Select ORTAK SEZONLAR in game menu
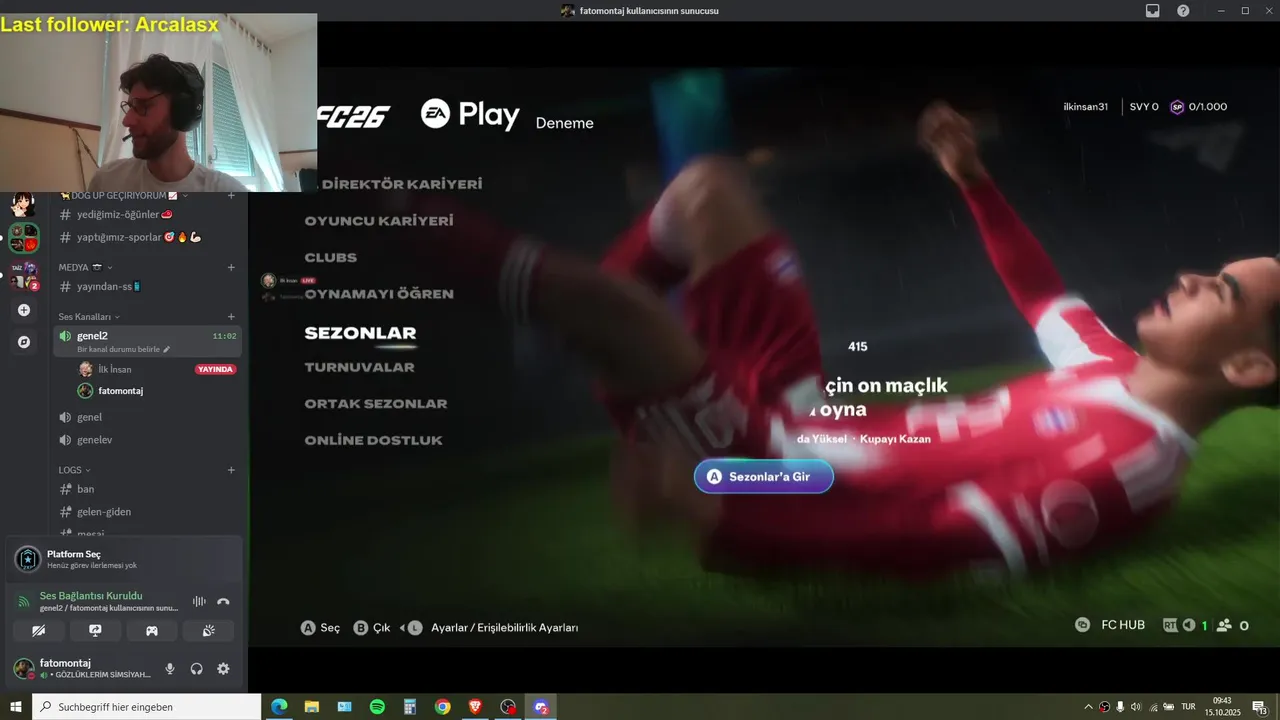The height and width of the screenshot is (720, 1280). coord(376,404)
